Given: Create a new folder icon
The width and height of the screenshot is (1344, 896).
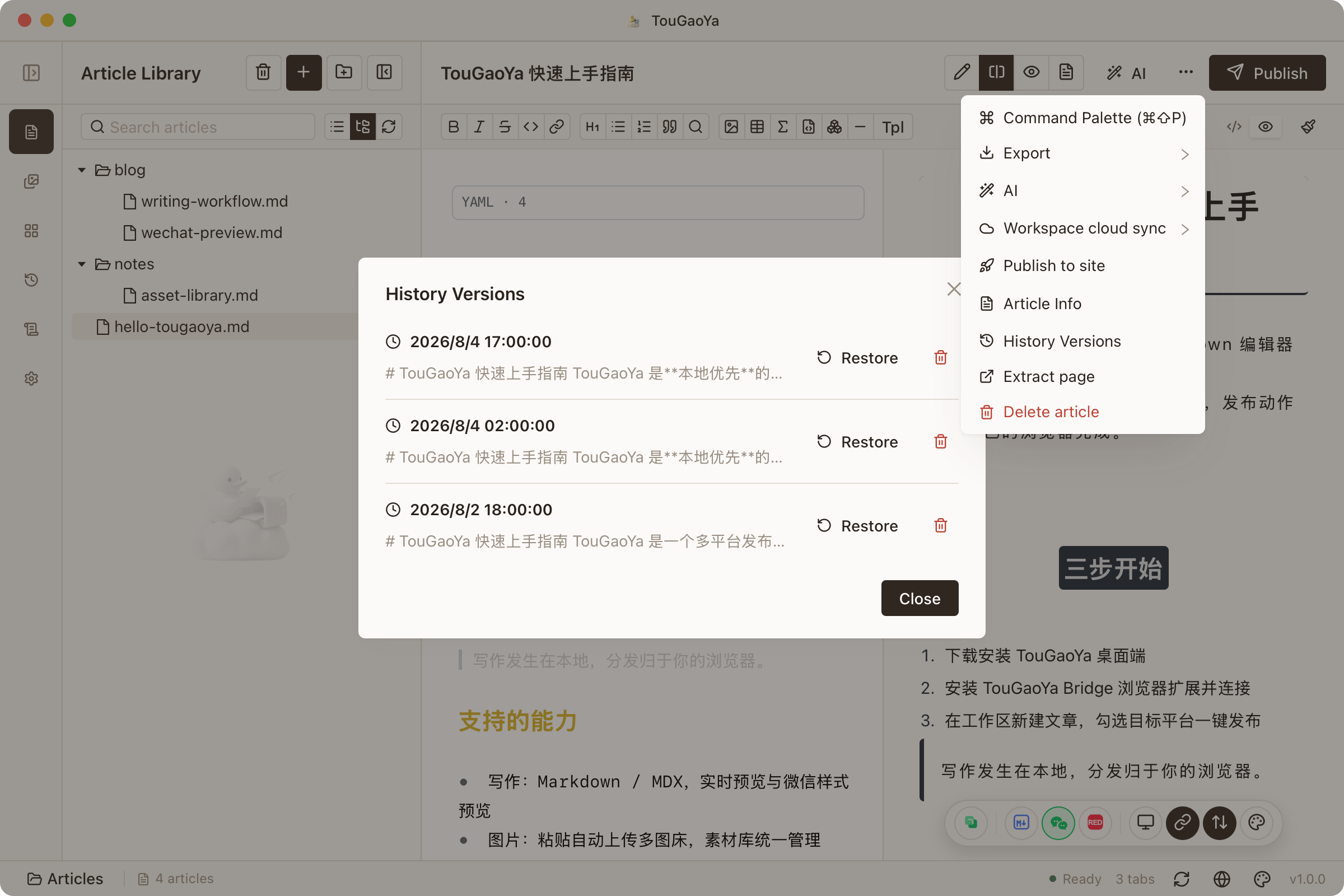Looking at the screenshot, I should (344, 73).
